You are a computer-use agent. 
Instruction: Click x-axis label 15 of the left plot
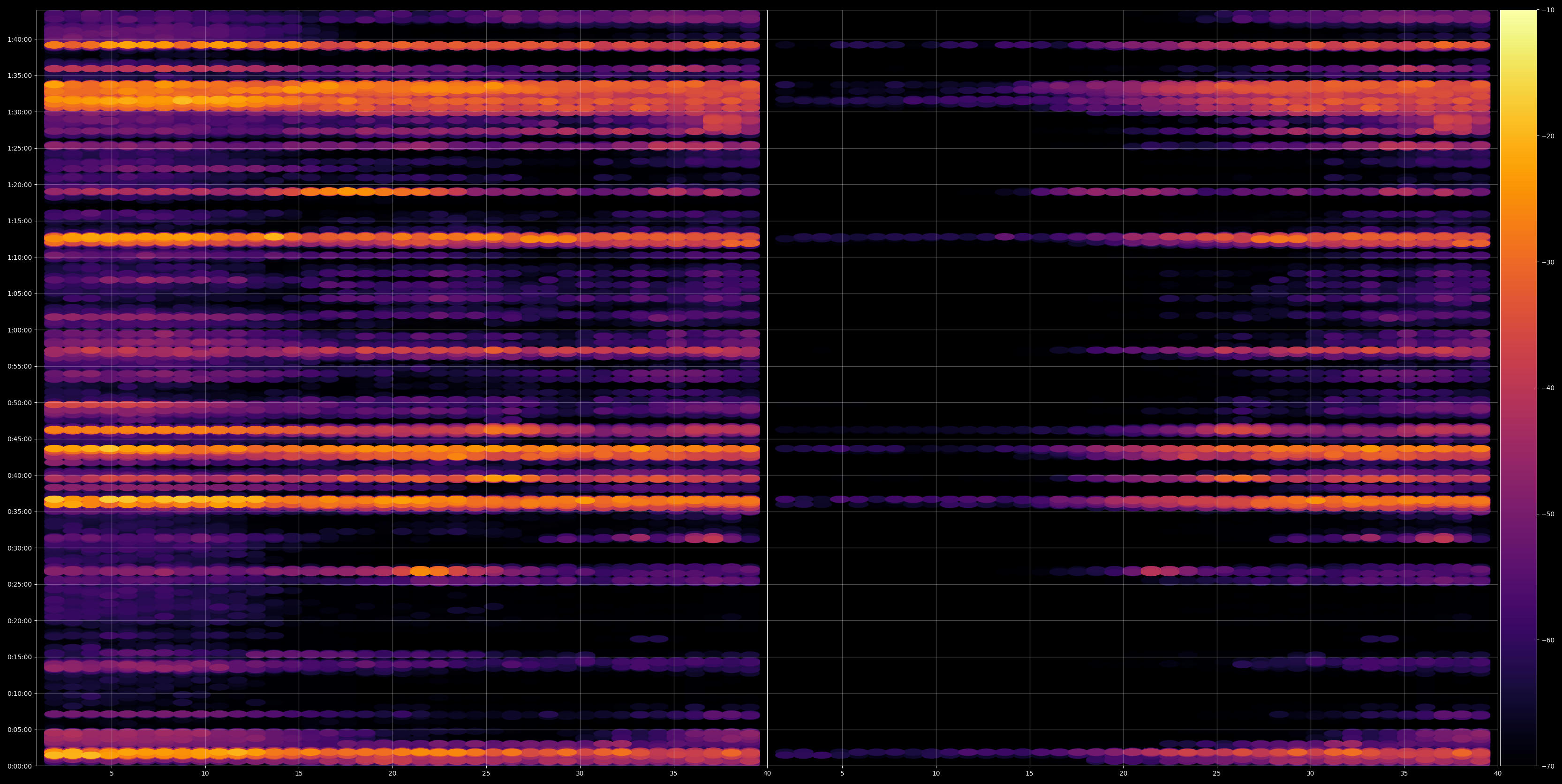coord(299,774)
